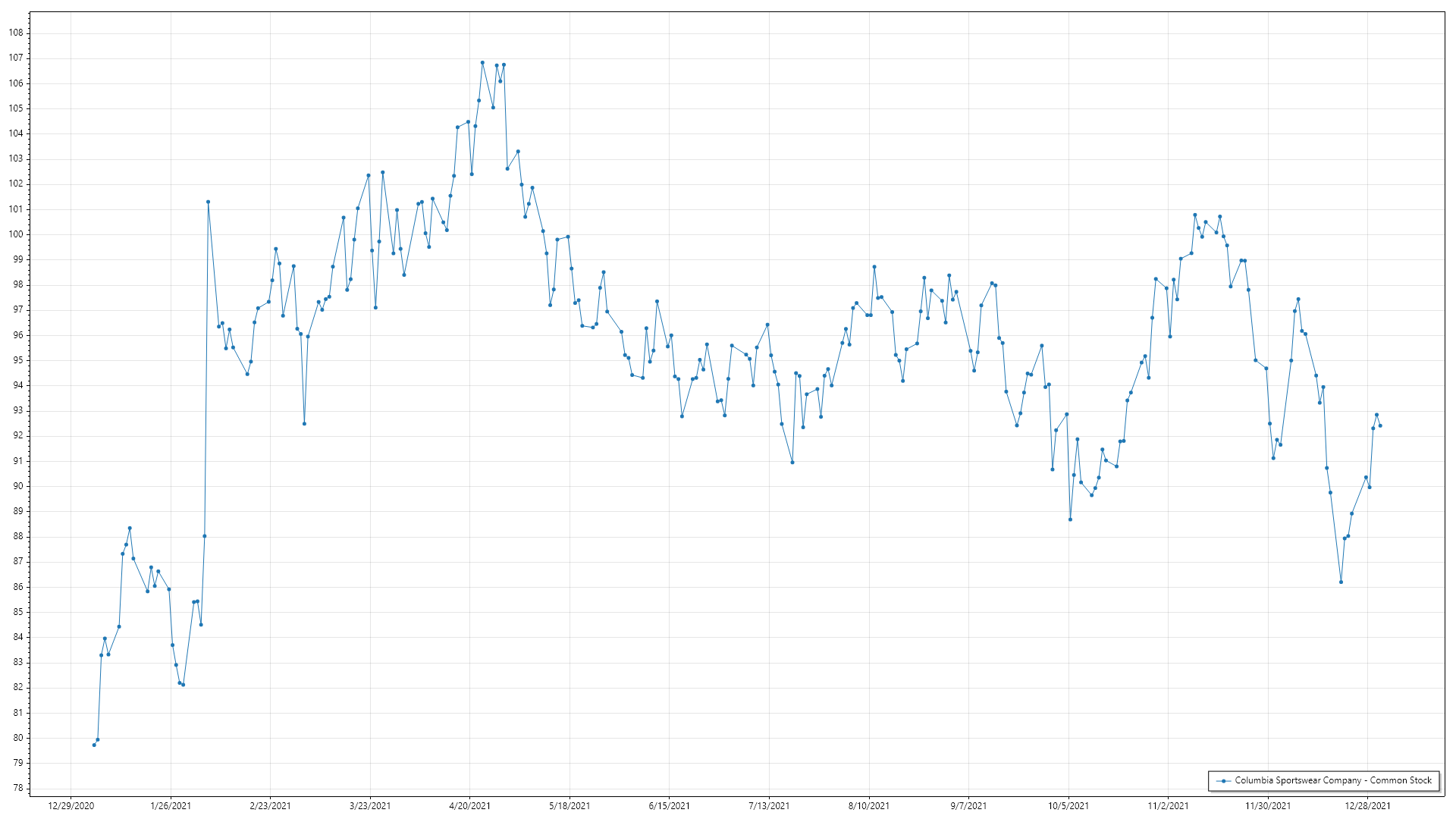Click the 12/28/2021 x-axis date label
Viewport: 1456px width, 819px height.
[x=1368, y=805]
